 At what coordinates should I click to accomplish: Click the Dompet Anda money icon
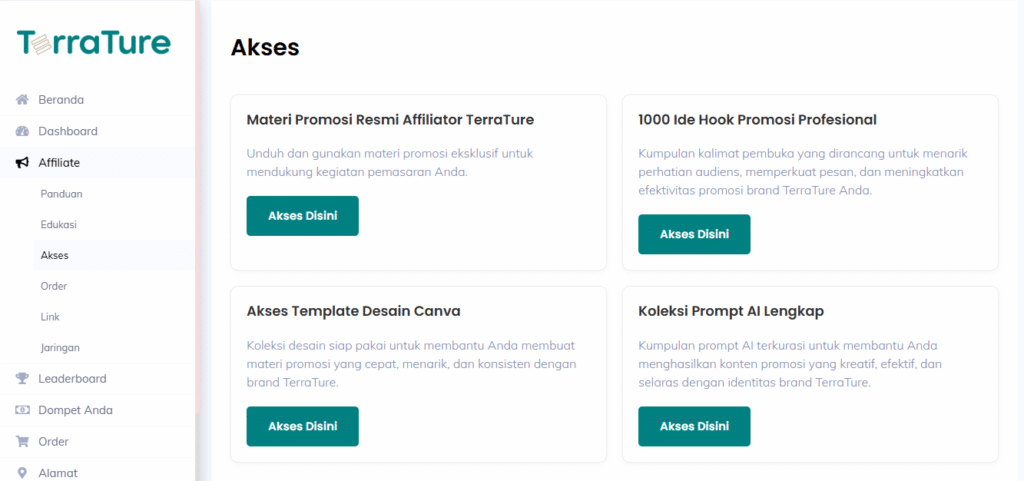tap(22, 410)
